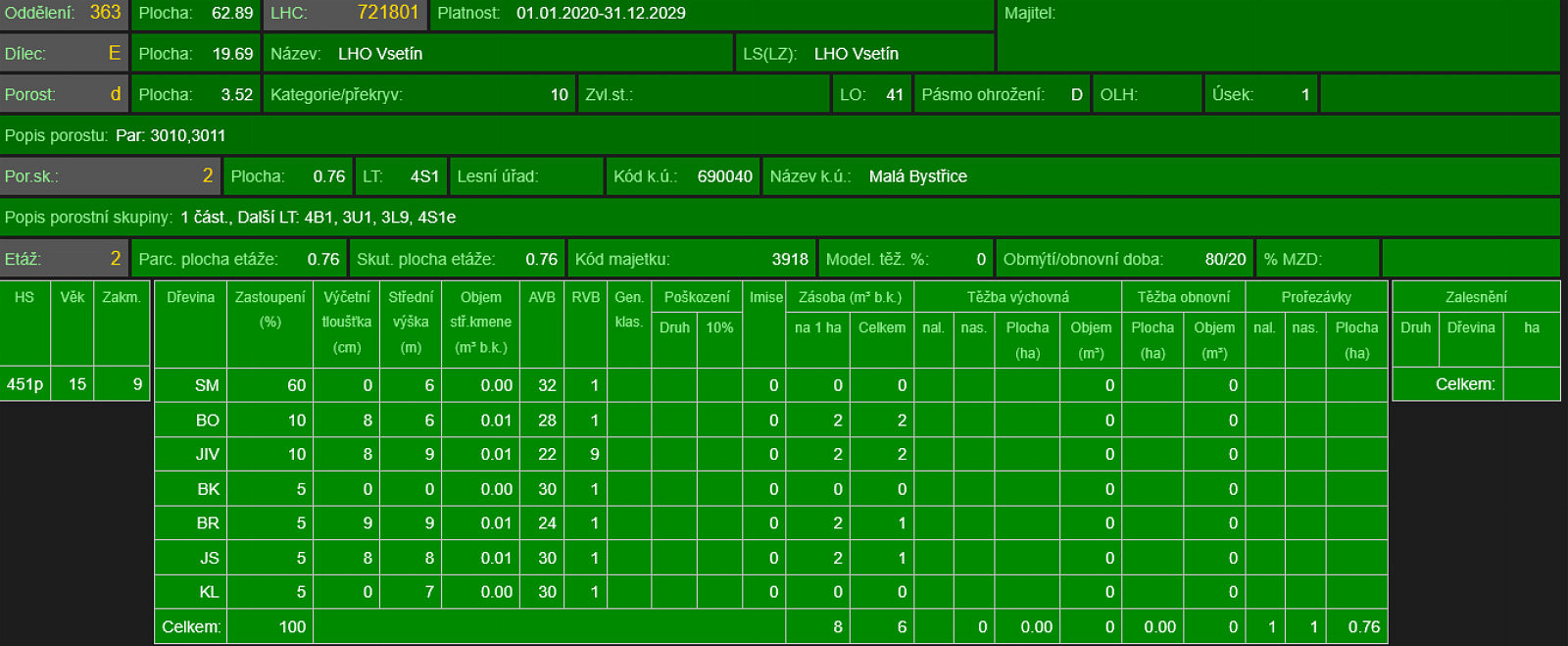Image resolution: width=1568 pixels, height=646 pixels.
Task: Click the Pásmo ohrožení field
Action: [1002, 94]
